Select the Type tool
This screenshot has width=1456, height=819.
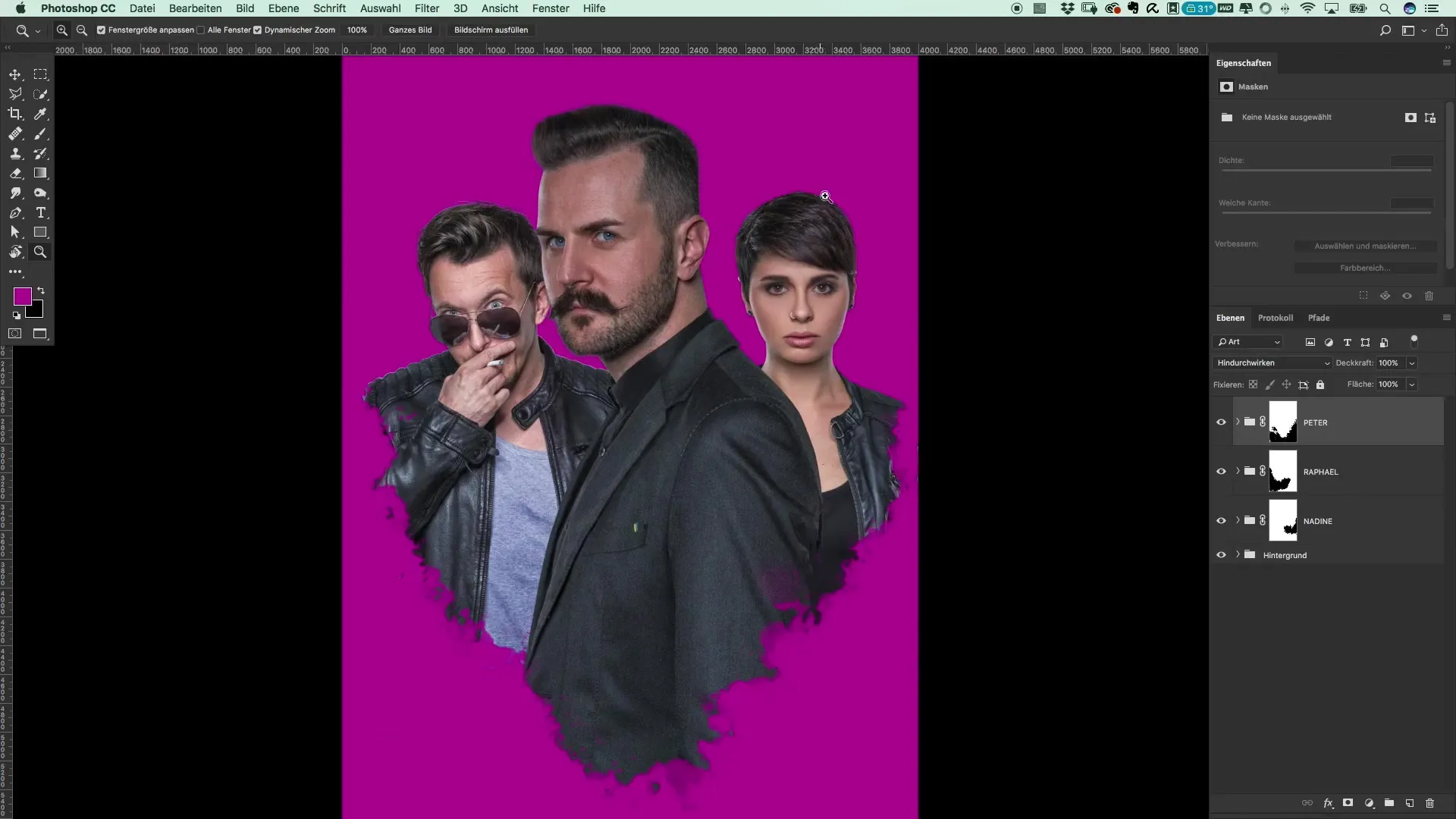pyautogui.click(x=40, y=212)
